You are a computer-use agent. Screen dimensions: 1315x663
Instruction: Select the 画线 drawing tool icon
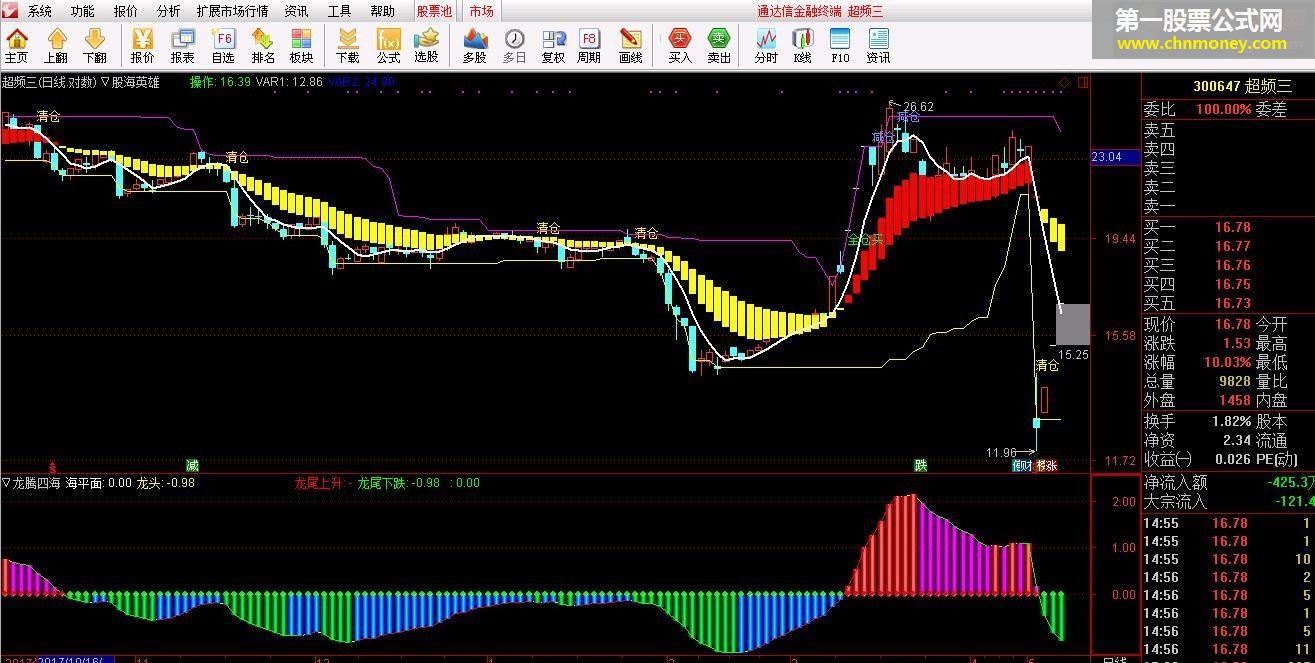point(630,46)
